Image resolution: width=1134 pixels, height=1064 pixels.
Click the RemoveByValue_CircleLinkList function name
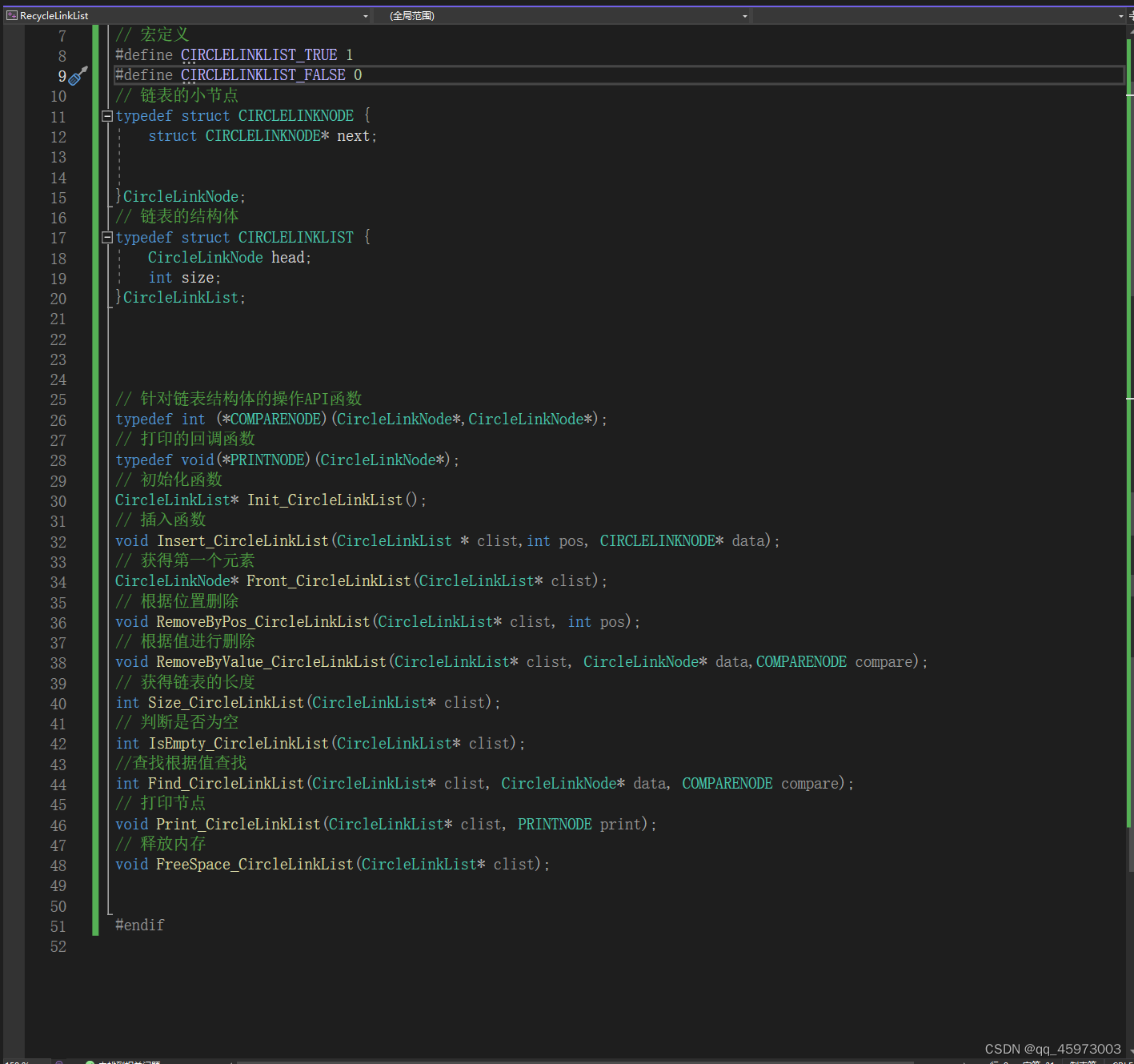271,662
